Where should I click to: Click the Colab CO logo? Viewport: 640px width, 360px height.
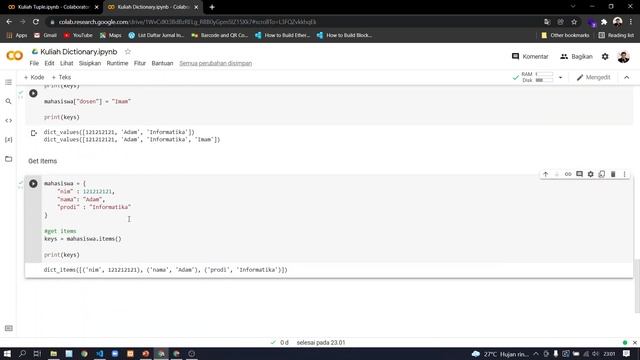pos(15,56)
